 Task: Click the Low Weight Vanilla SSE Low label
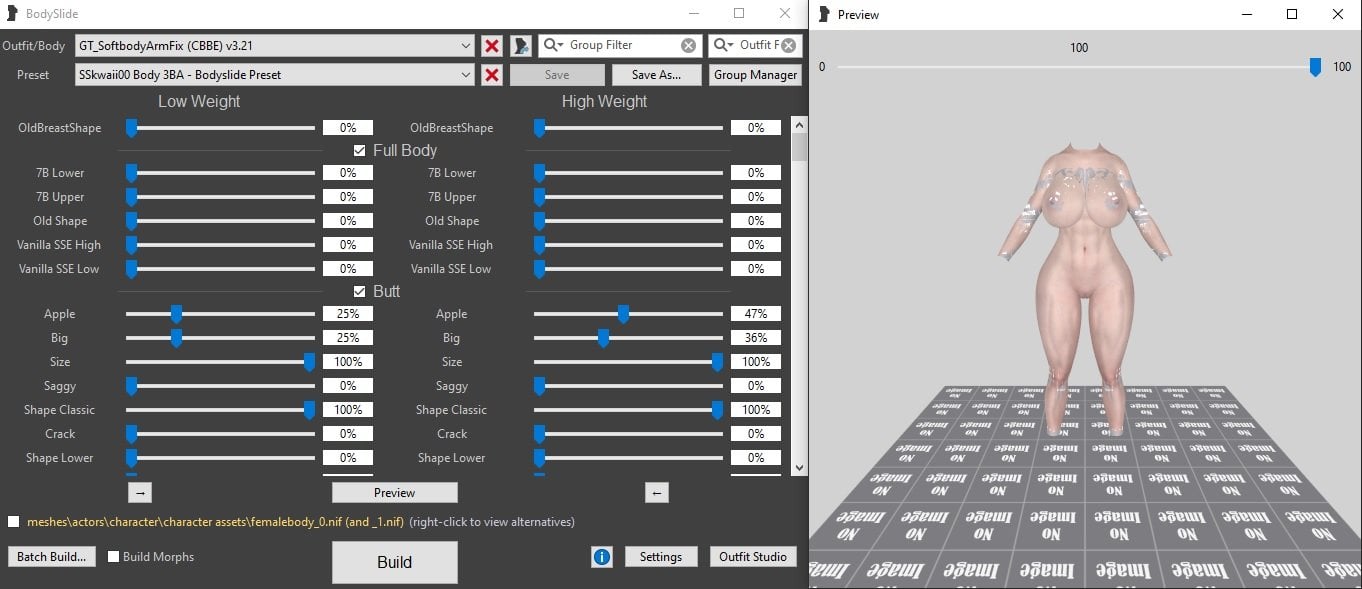pyautogui.click(x=59, y=269)
